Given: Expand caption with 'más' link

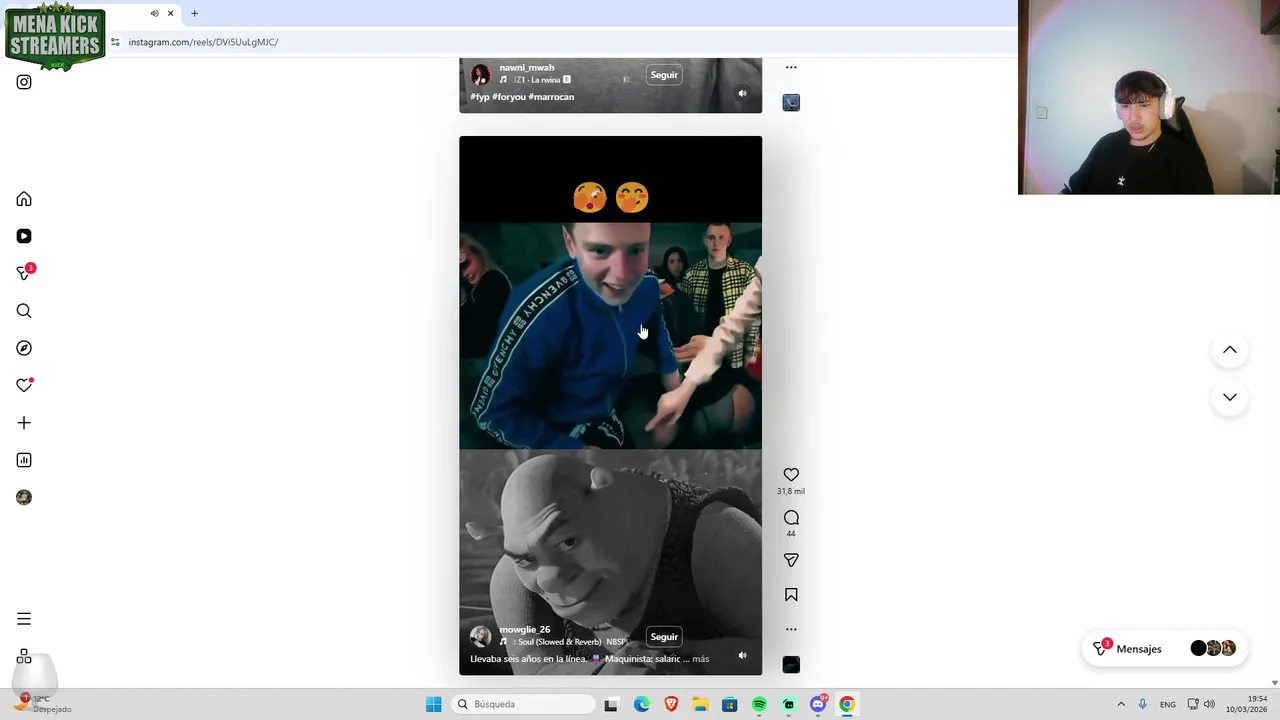Looking at the screenshot, I should tap(700, 659).
